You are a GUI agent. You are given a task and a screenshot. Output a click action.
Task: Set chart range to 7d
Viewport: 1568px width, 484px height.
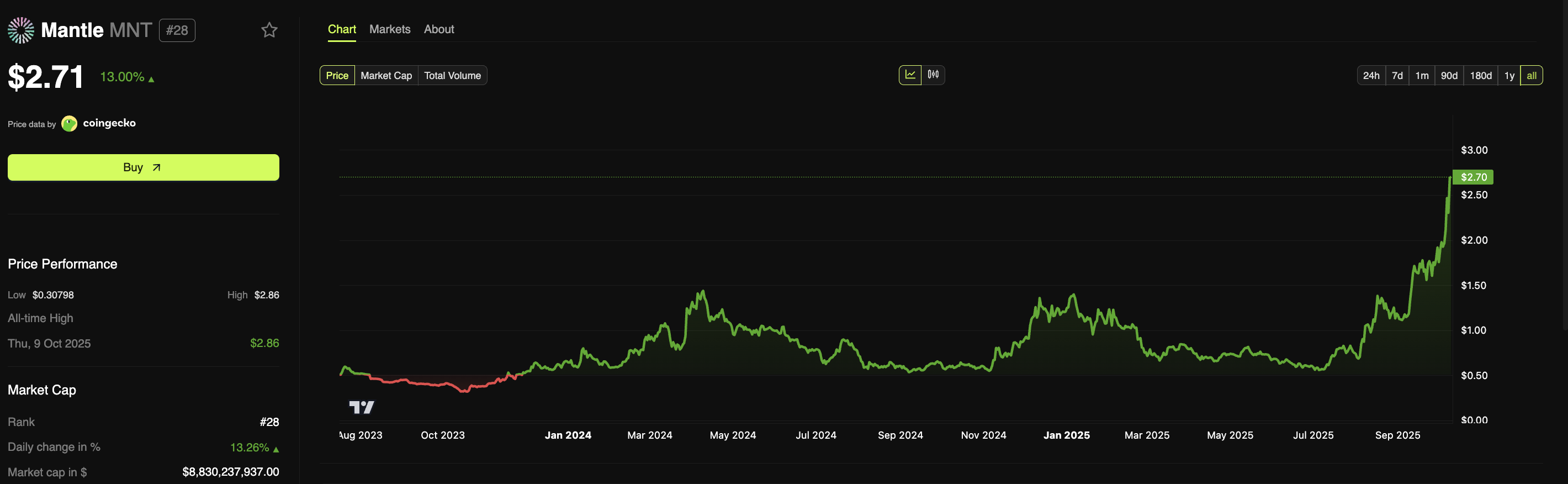click(1397, 76)
